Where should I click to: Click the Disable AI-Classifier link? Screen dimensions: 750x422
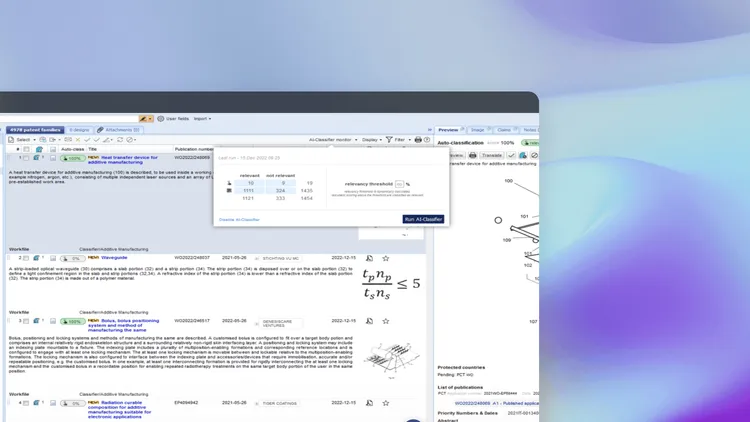[x=239, y=220]
